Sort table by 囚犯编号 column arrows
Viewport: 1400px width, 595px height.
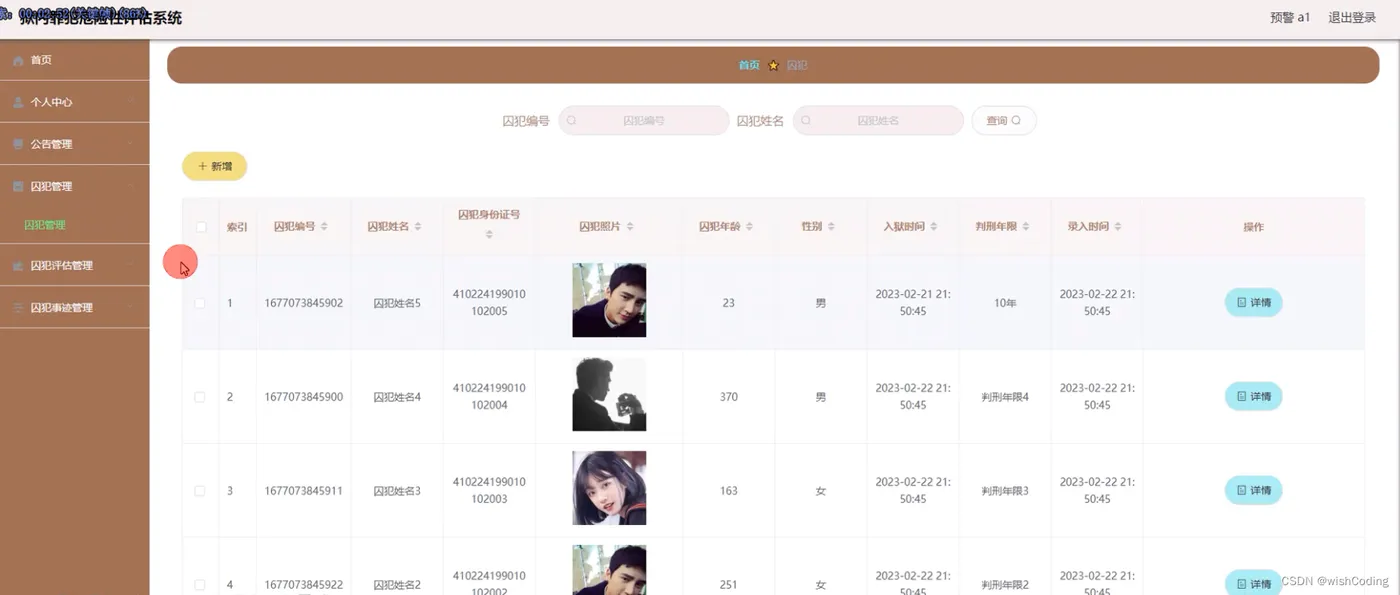[x=324, y=227]
